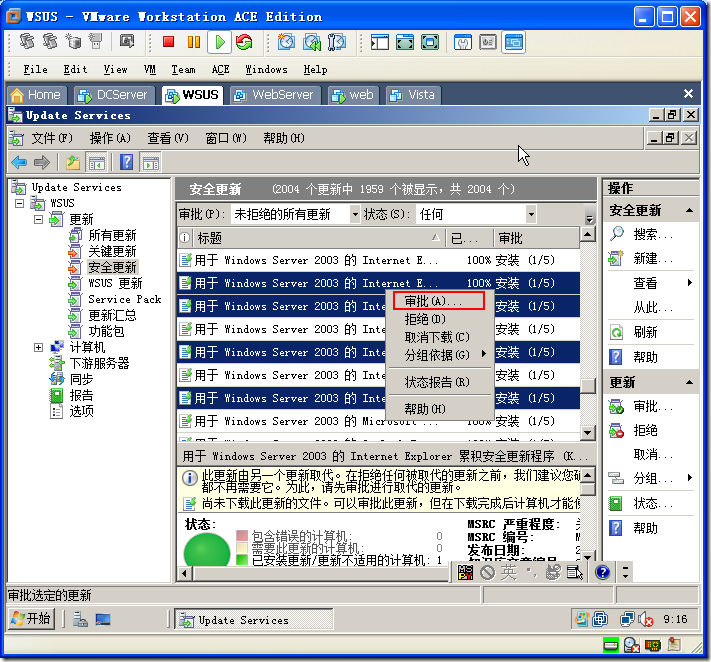Click the Back arrow in Update Services toolbar
Screen dimensions: 711x662
[19, 162]
